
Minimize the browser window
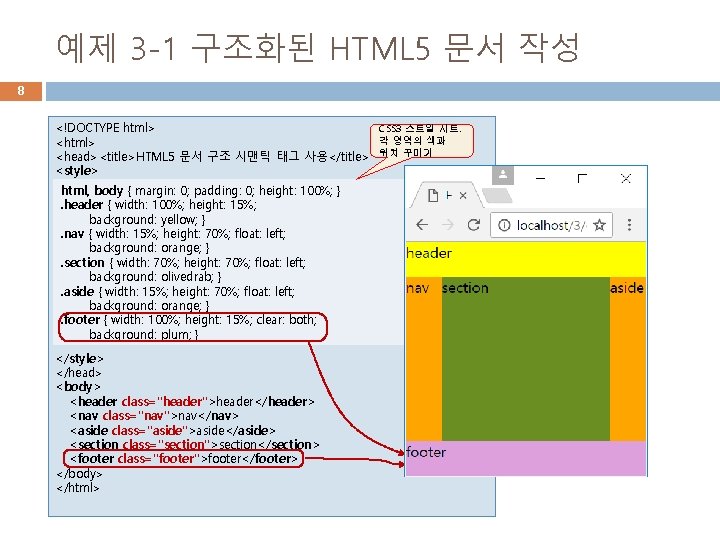(540, 178)
